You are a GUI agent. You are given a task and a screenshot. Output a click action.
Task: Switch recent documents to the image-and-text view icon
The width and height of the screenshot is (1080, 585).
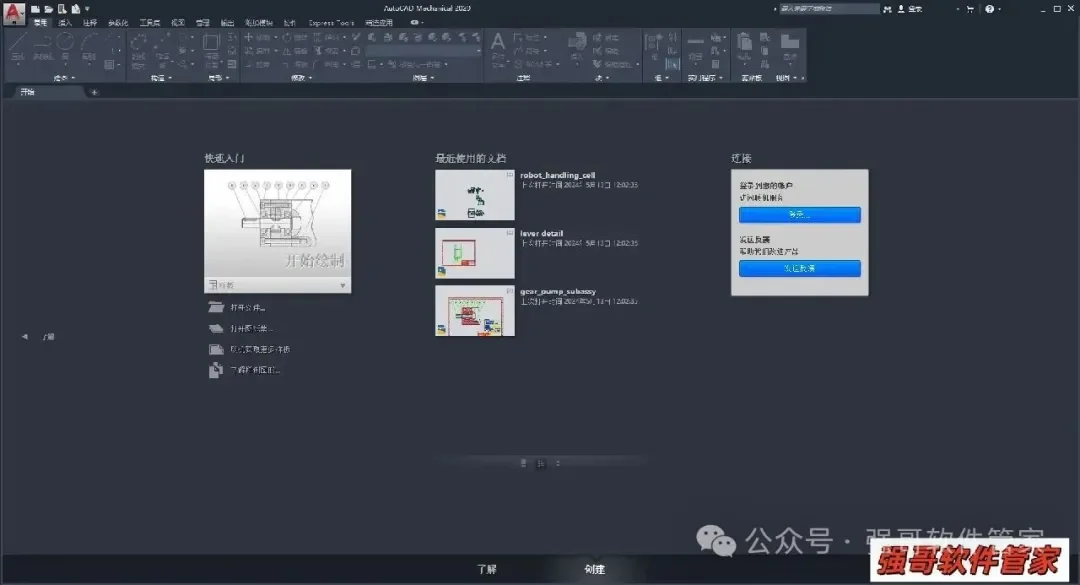(x=541, y=463)
